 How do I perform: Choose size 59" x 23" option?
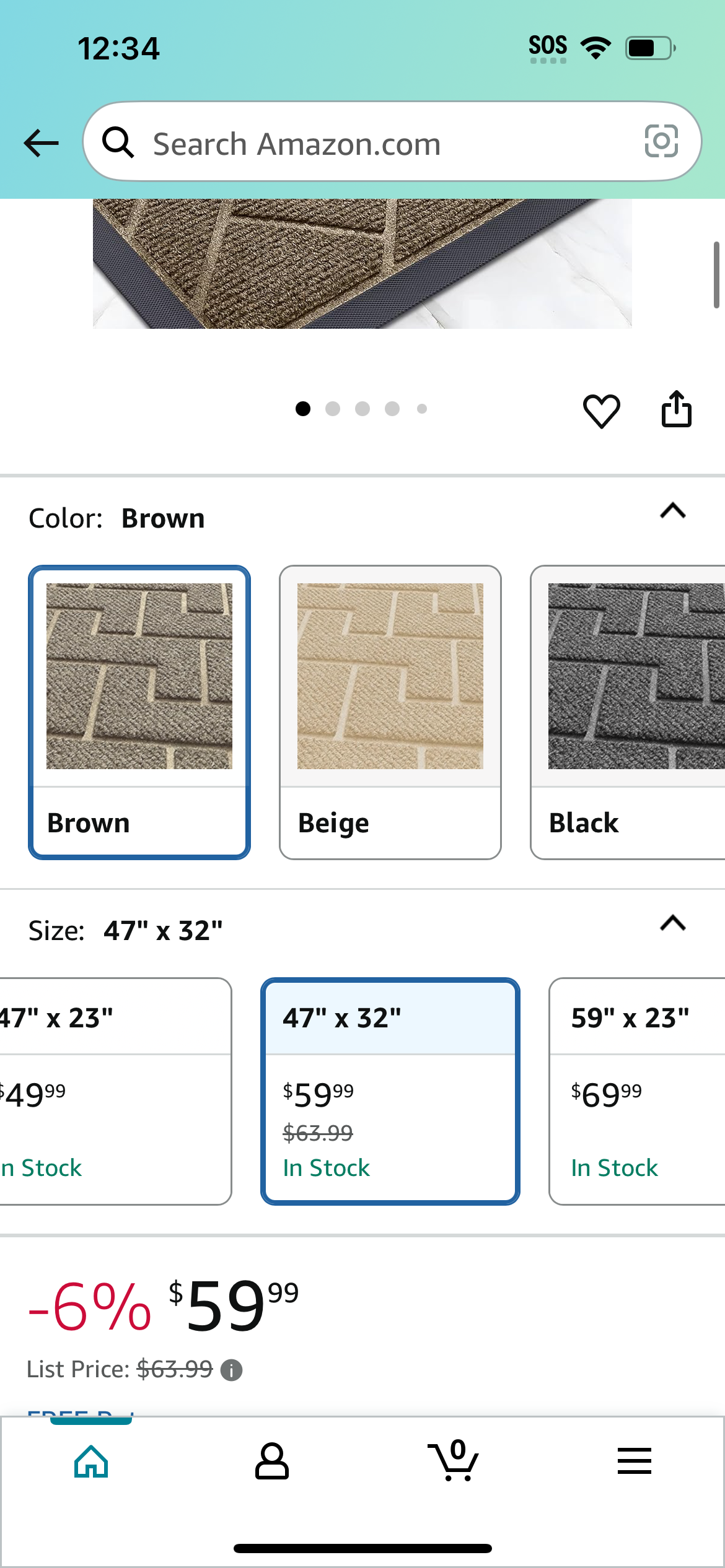click(x=637, y=1091)
